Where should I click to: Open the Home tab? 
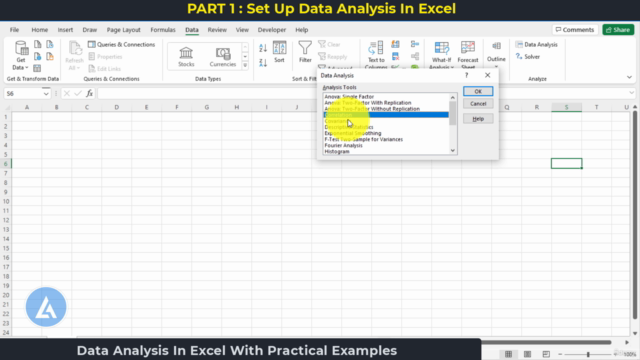(40, 30)
